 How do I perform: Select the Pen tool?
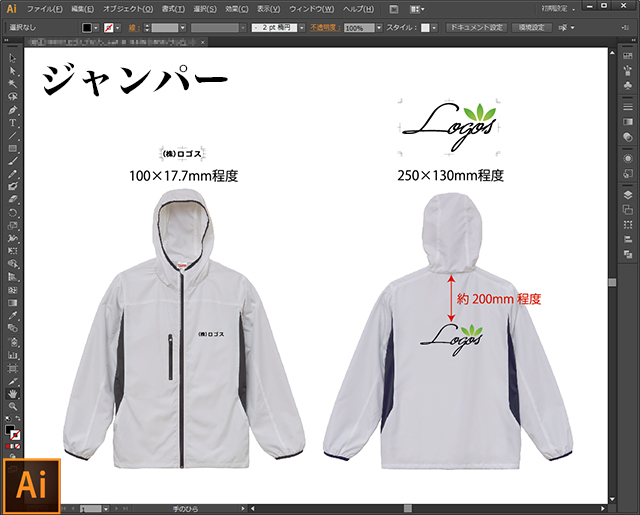pos(13,110)
